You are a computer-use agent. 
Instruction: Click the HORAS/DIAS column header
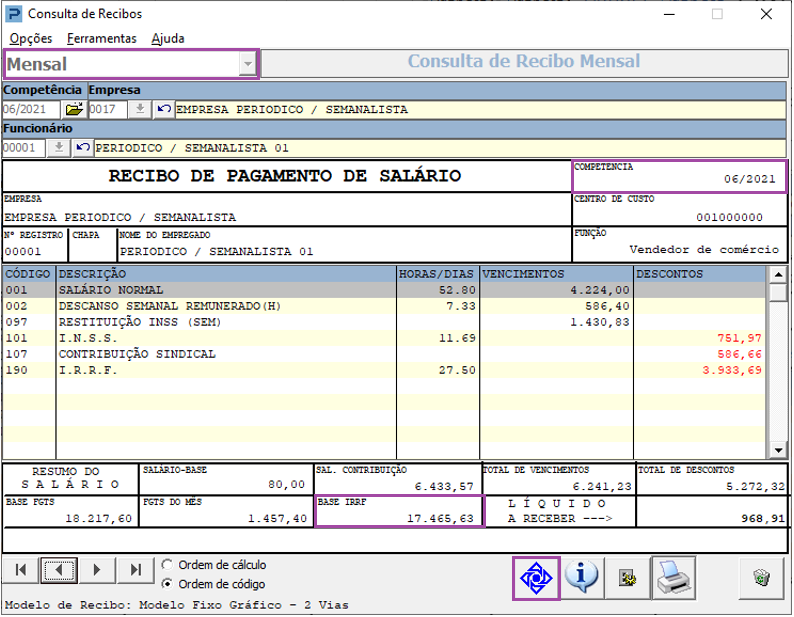(x=438, y=274)
